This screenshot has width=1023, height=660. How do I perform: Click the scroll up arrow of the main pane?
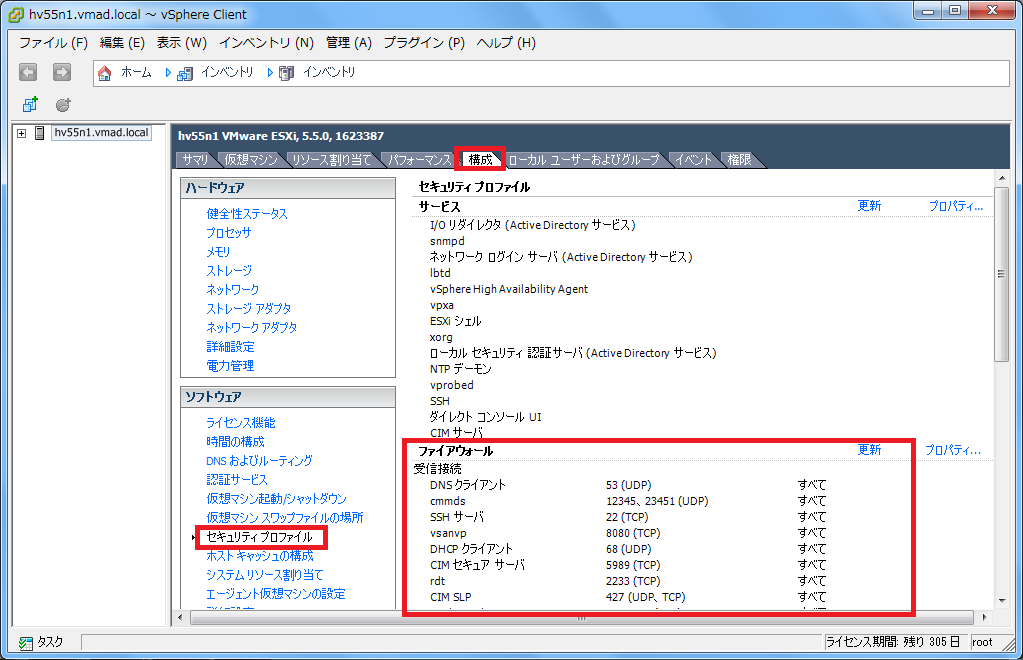tap(1001, 178)
